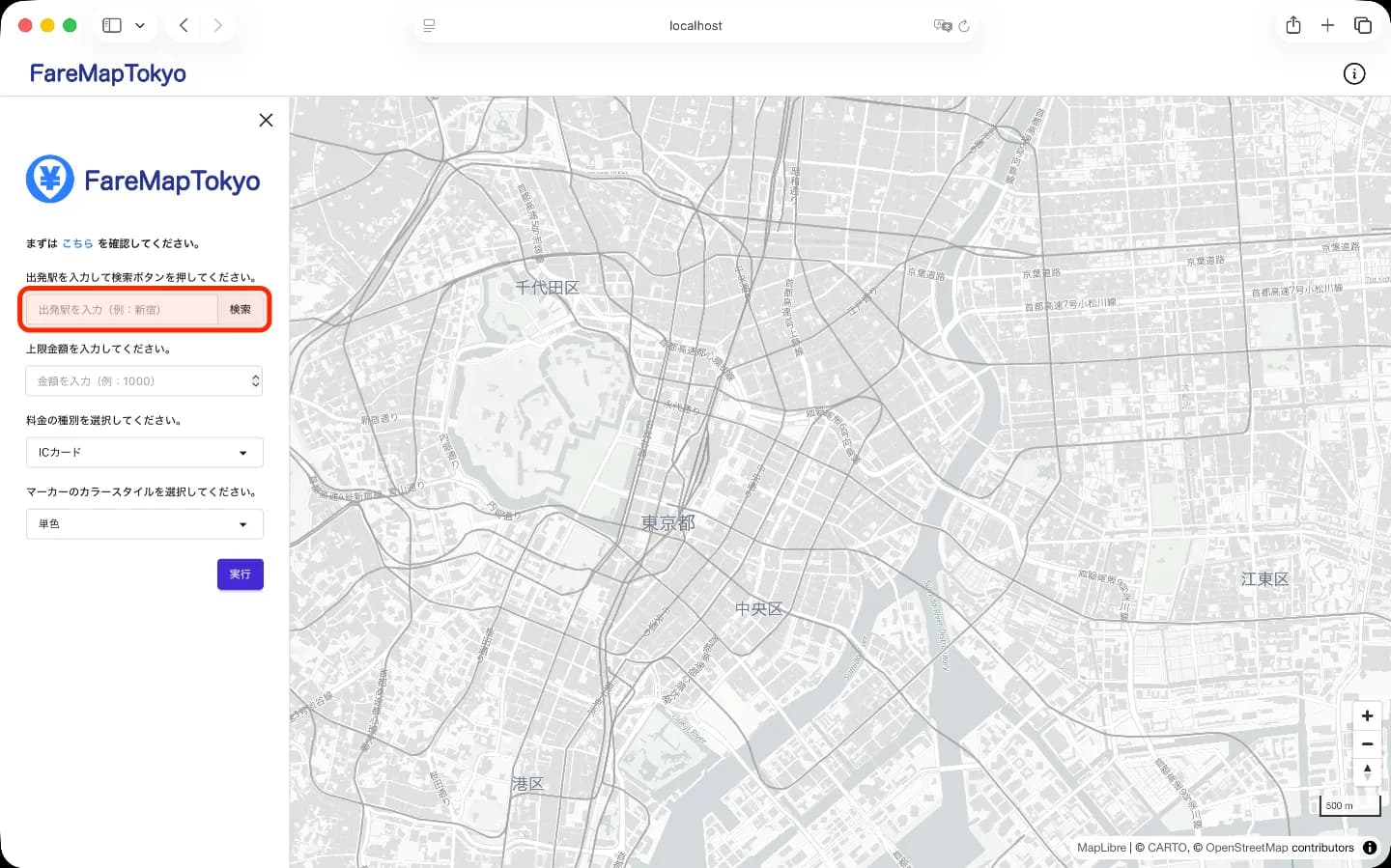
Task: Click the OpenStreetMap contributors link
Action: 1275,847
